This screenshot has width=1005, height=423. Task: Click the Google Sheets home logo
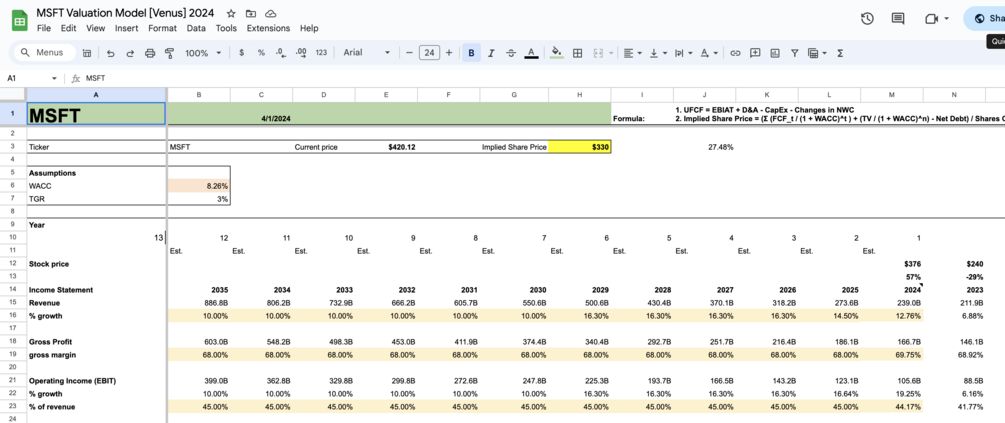point(20,21)
